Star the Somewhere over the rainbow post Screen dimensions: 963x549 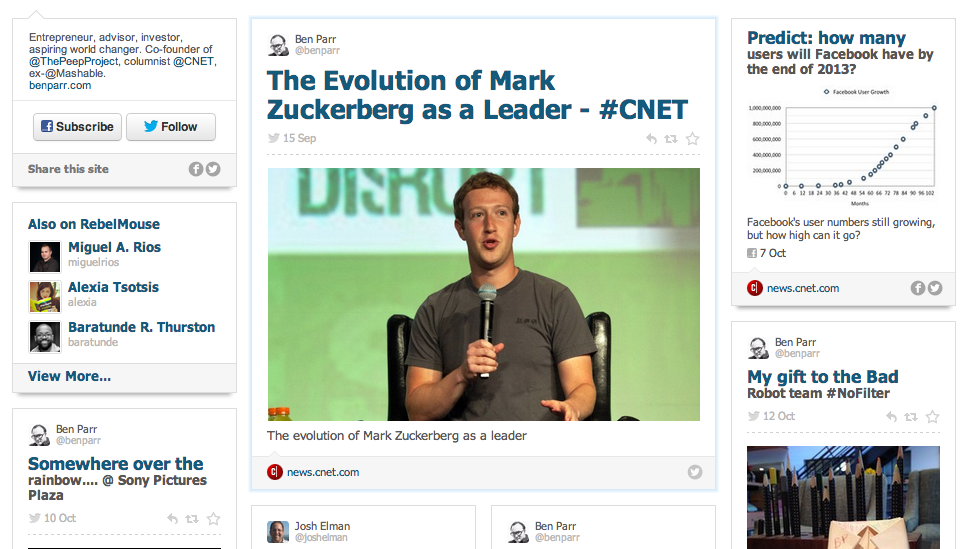(x=213, y=519)
